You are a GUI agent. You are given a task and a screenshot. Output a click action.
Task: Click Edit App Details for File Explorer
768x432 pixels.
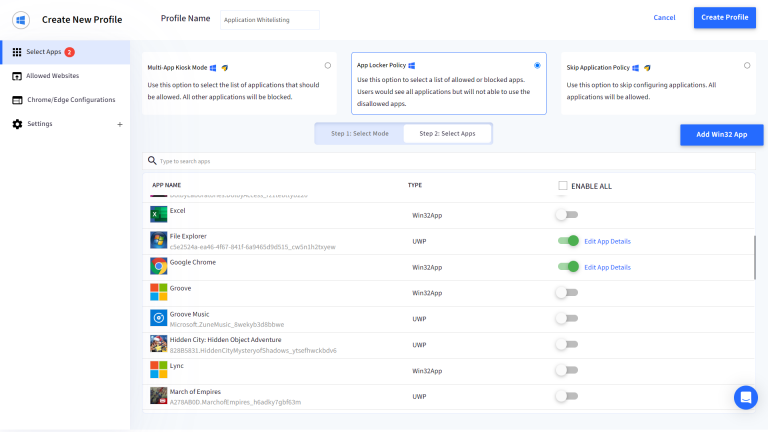[x=607, y=241]
